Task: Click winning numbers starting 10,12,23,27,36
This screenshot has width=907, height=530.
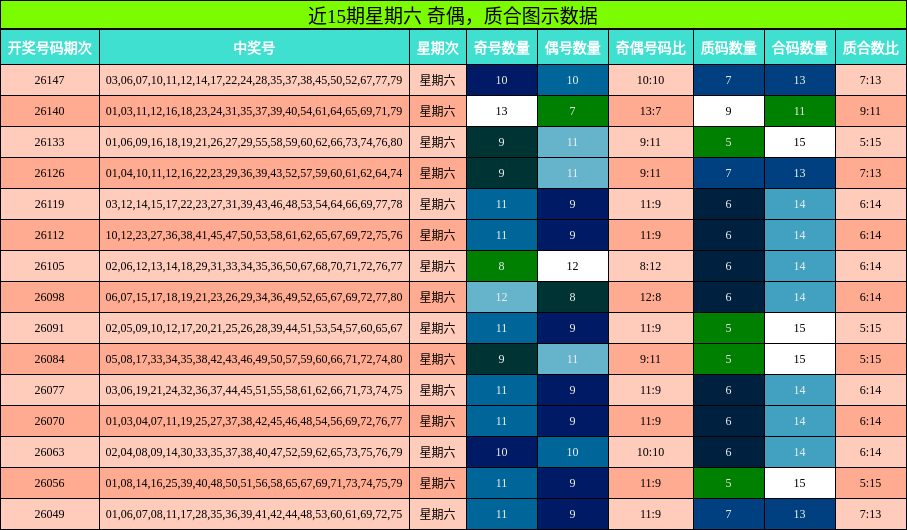Action: pos(255,235)
